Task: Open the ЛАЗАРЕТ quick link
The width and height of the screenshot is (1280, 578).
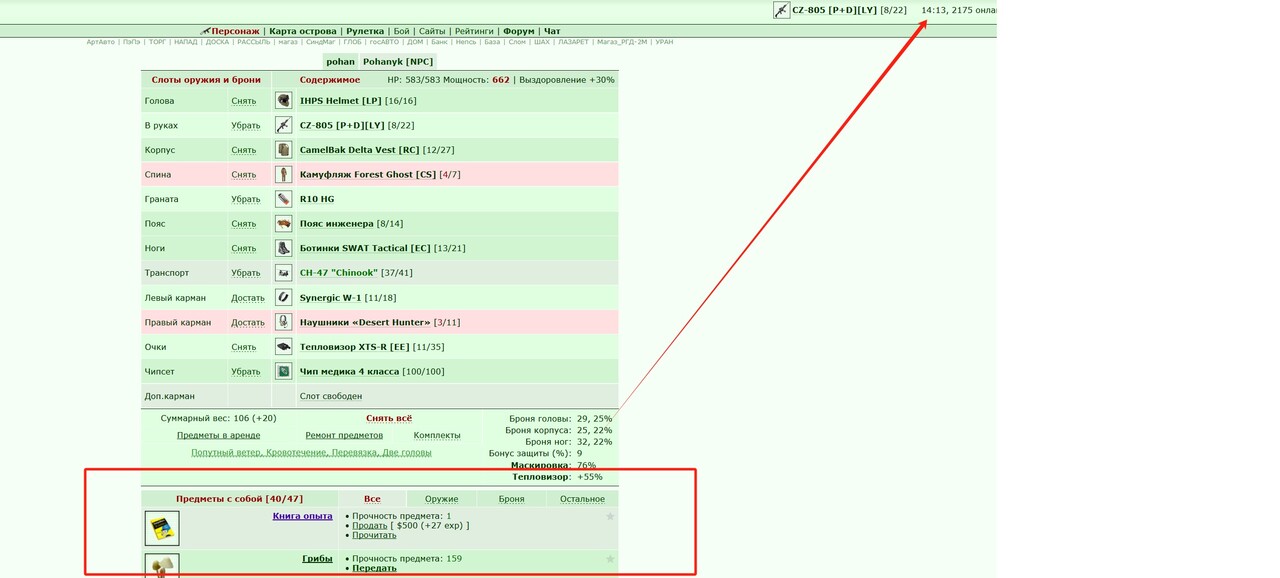Action: tap(573, 42)
